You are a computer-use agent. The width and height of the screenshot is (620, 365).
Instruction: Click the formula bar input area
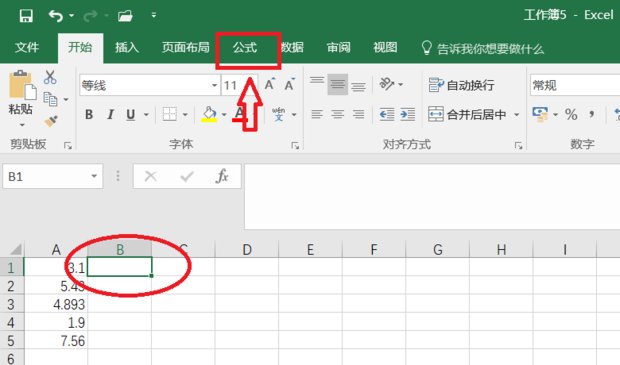point(432,197)
